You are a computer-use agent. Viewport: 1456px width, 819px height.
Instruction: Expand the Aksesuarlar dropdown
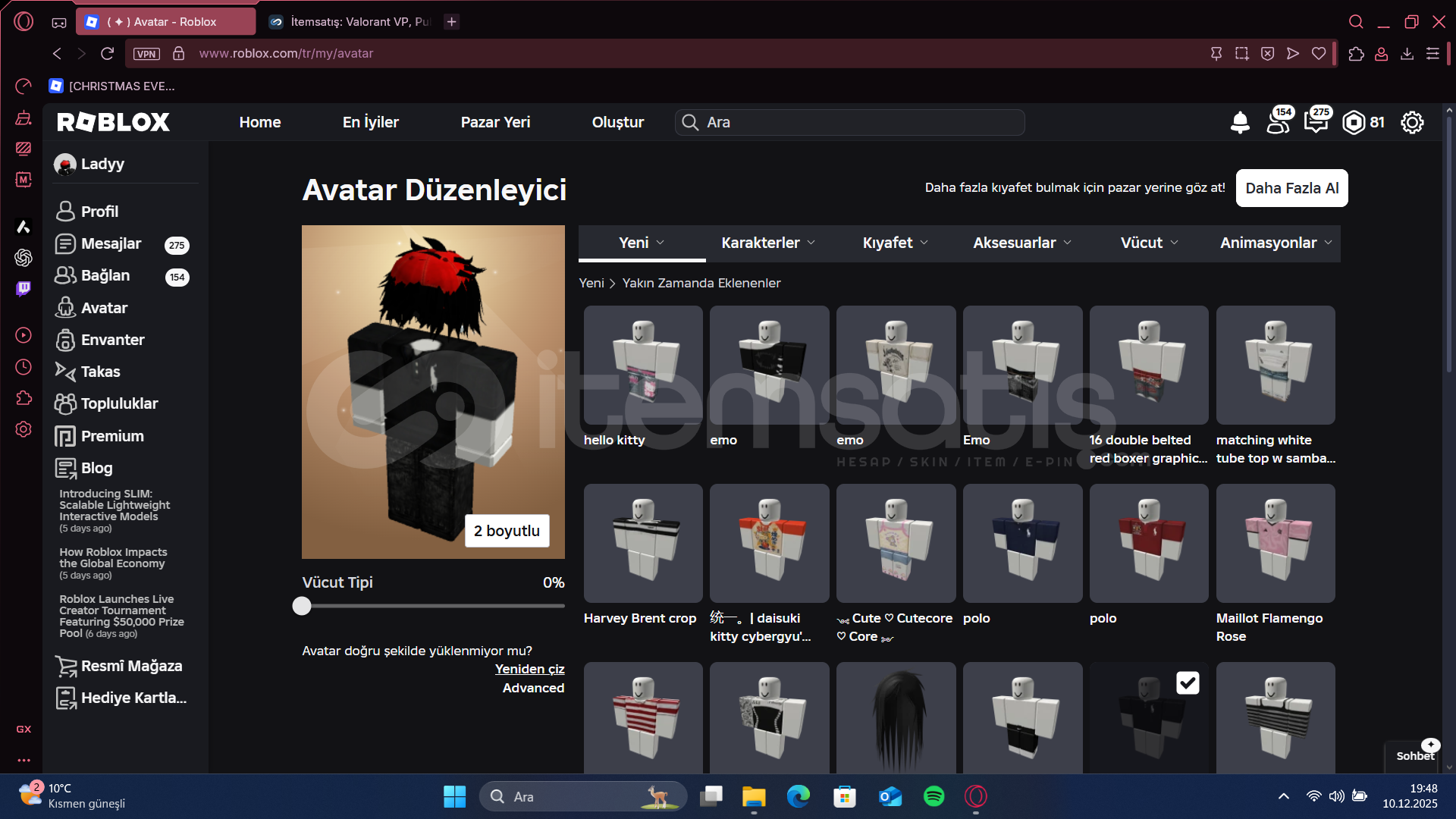tap(1021, 243)
